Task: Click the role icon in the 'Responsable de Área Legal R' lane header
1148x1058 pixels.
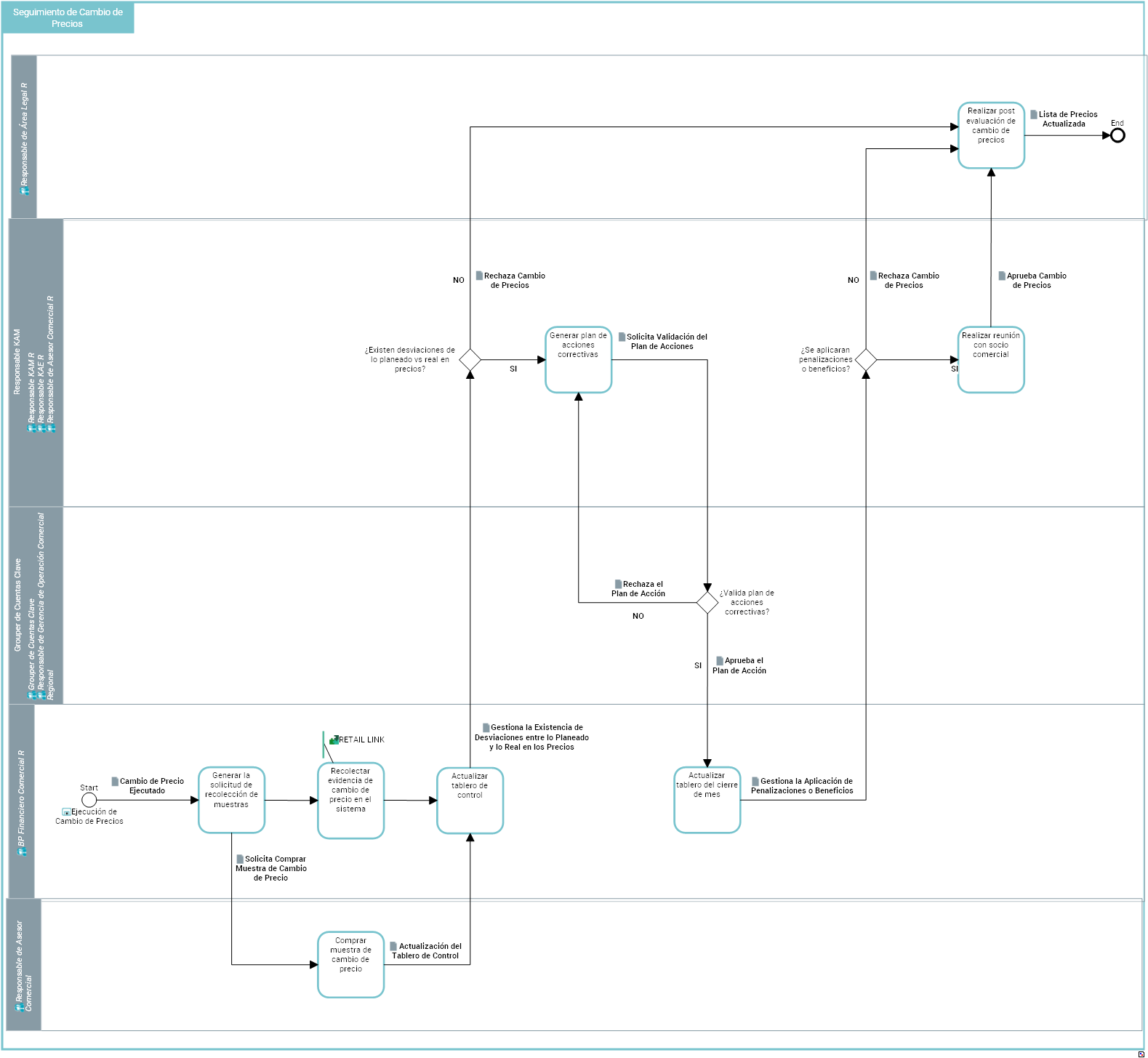Action: [x=25, y=191]
